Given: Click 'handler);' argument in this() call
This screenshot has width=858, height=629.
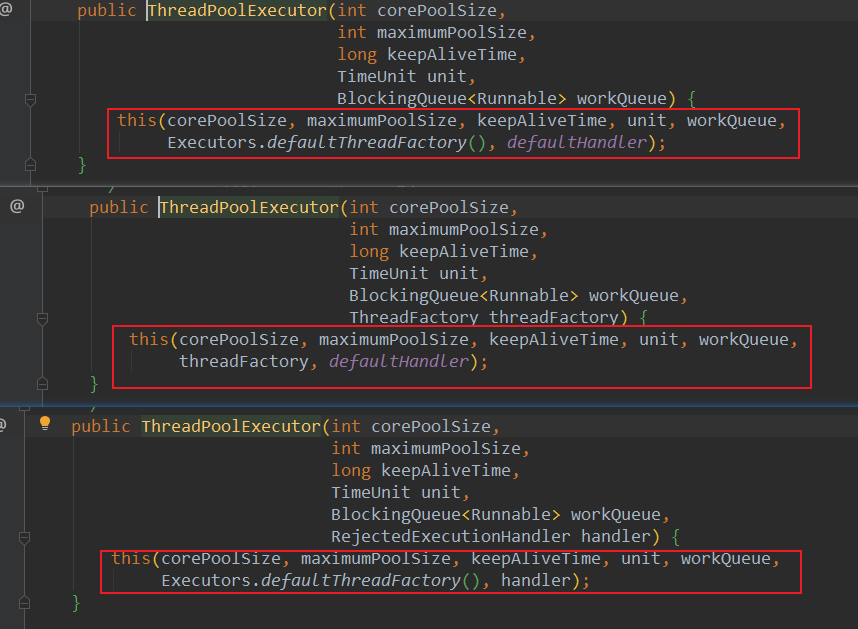Looking at the screenshot, I should (545, 580).
